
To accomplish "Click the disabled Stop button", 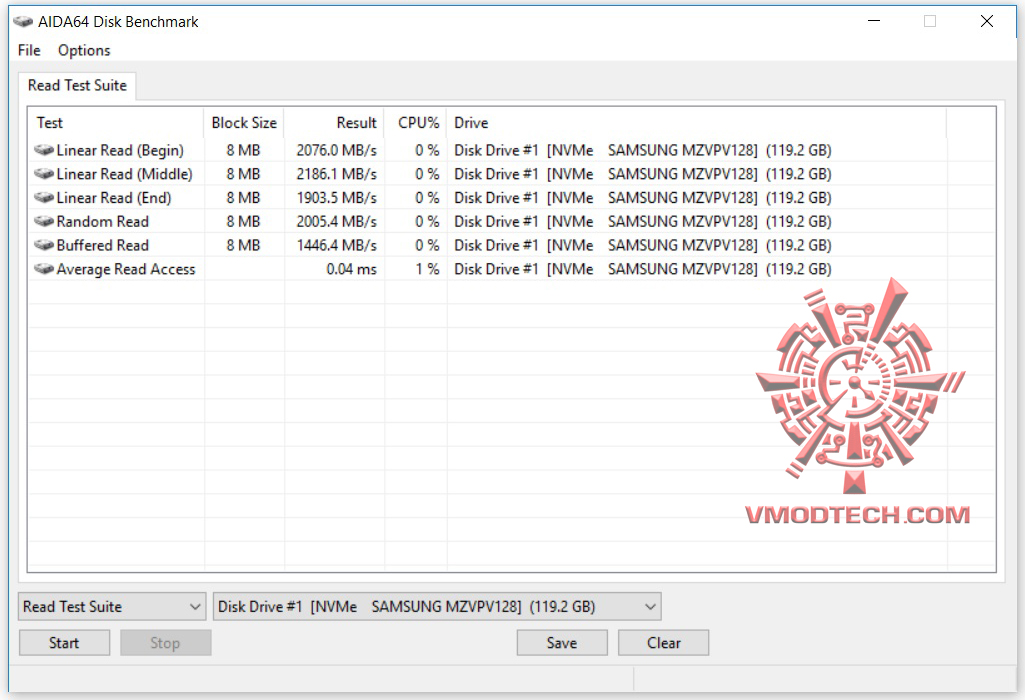I will click(165, 643).
